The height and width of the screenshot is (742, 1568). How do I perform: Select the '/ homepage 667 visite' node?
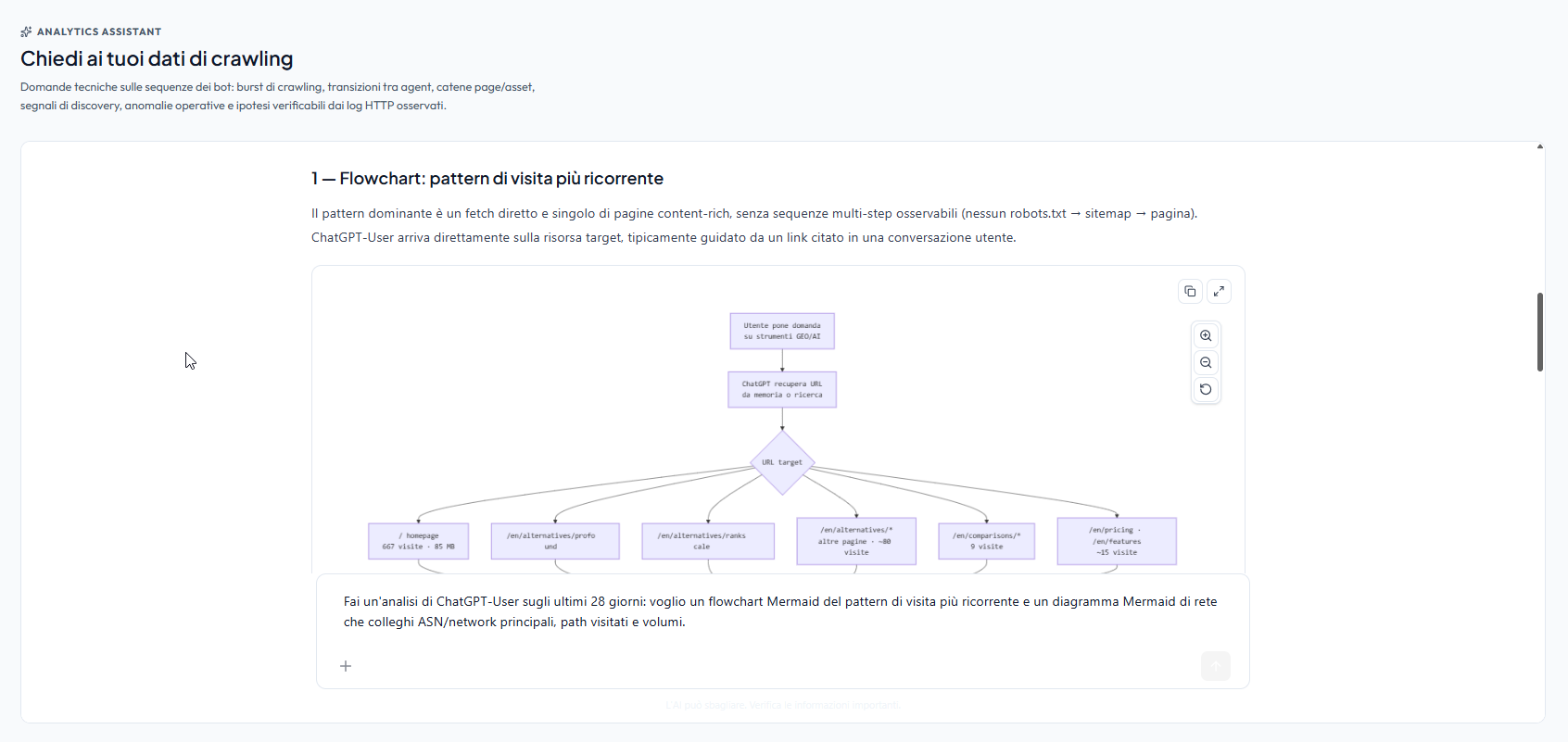[418, 541]
